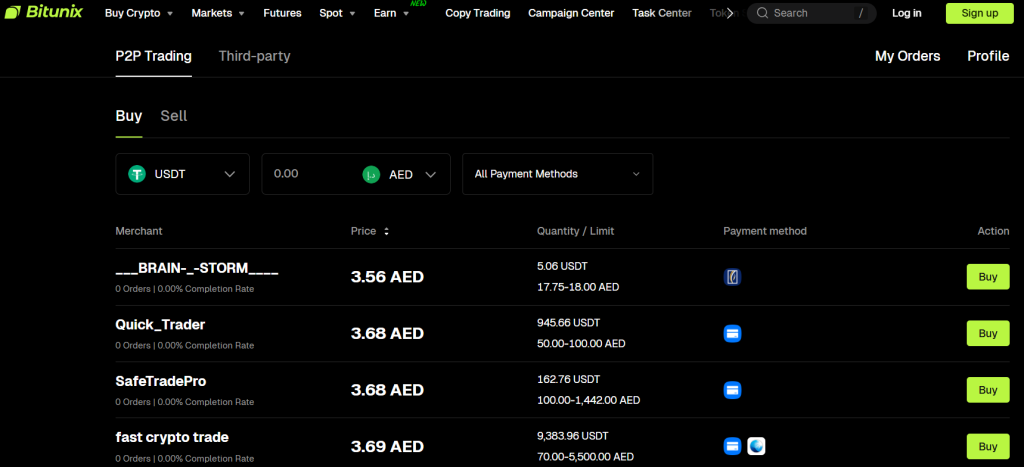Select the Buy tab
The image size is (1024, 467).
[129, 116]
